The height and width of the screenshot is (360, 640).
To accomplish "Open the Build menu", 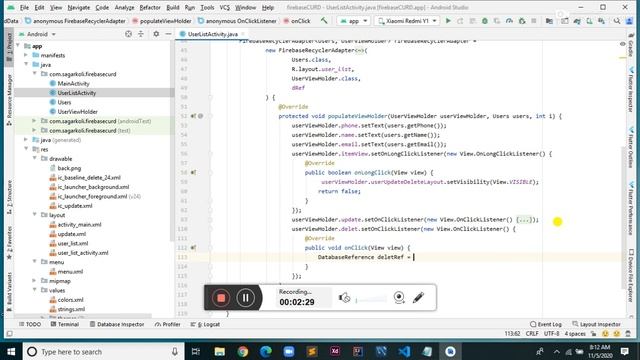I will 173,7.
